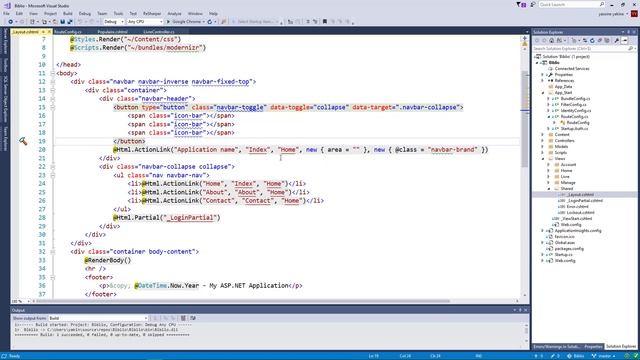This screenshot has width=640, height=360.
Task: Click the signed-in account name
Action: point(611,13)
